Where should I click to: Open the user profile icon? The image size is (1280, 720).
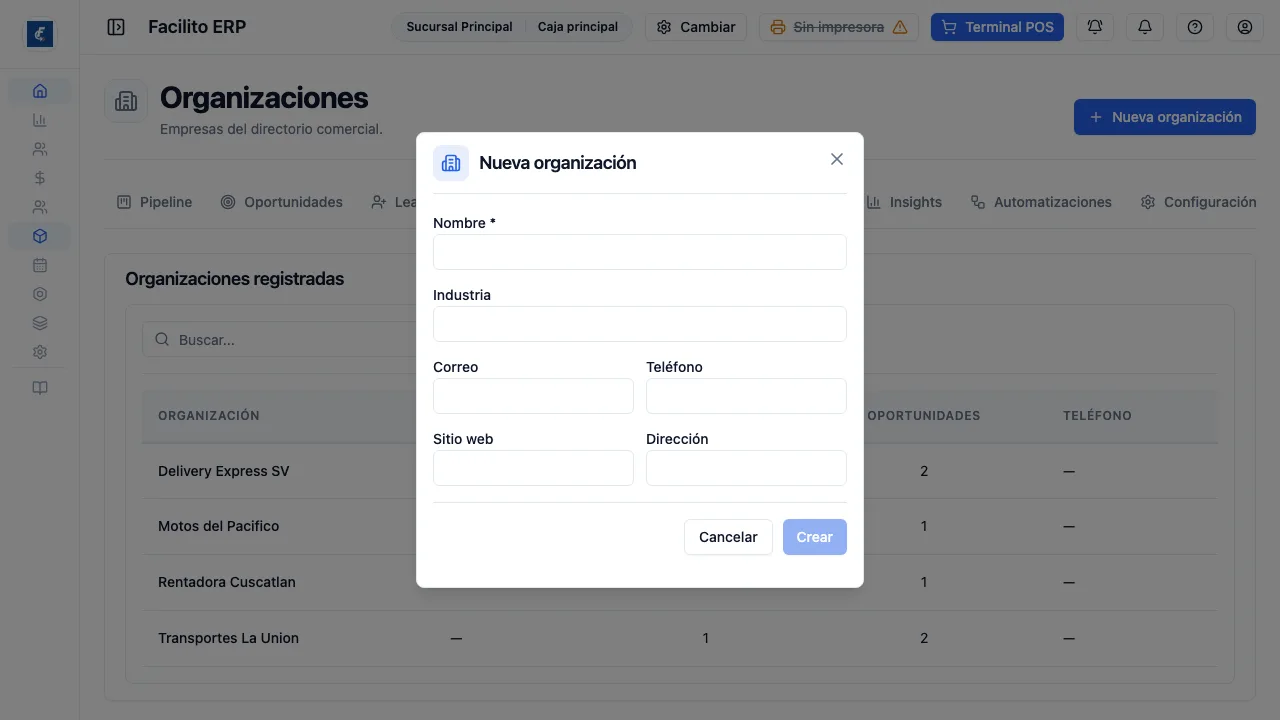point(1245,27)
